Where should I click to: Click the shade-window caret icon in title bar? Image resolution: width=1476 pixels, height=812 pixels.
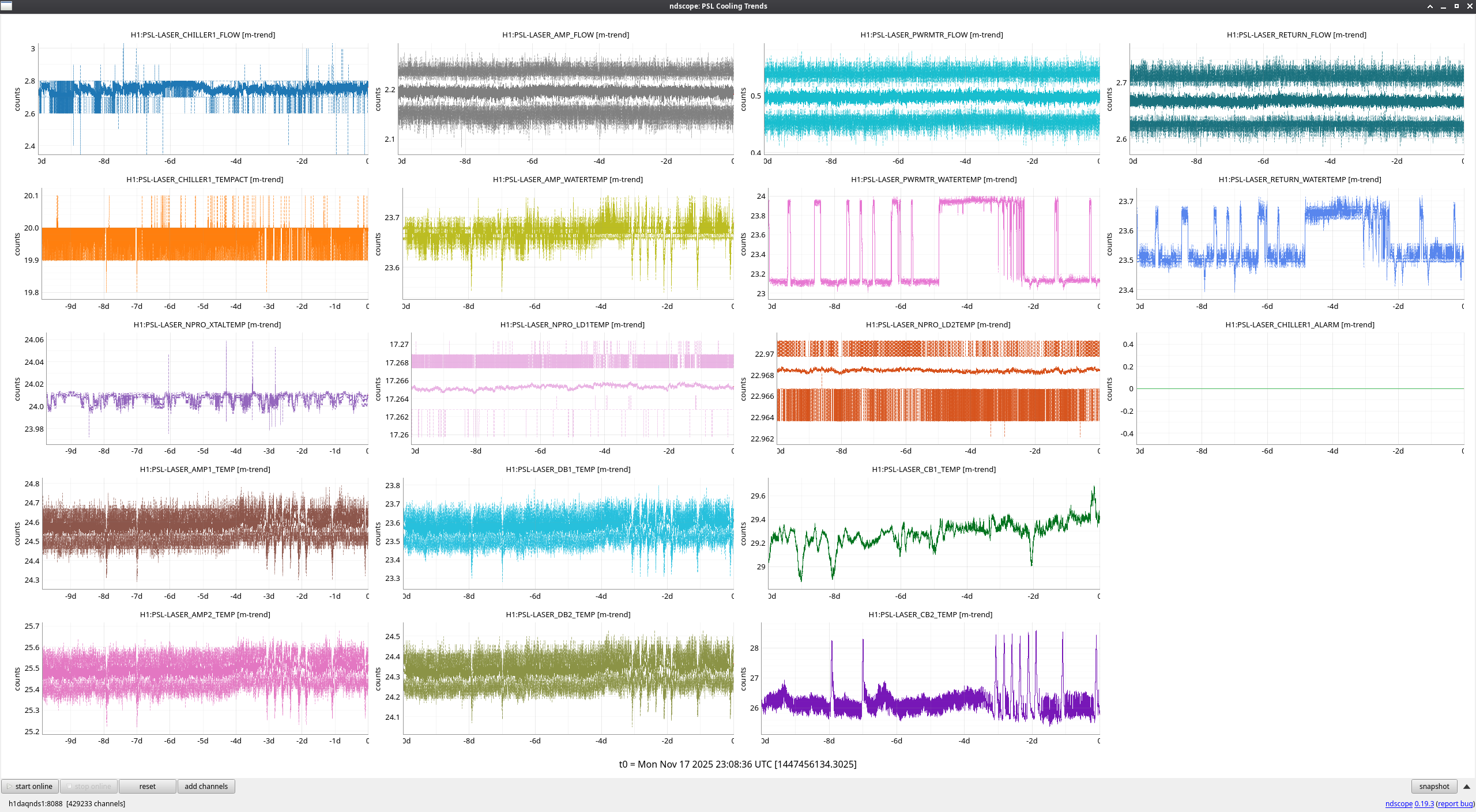pos(1430,6)
